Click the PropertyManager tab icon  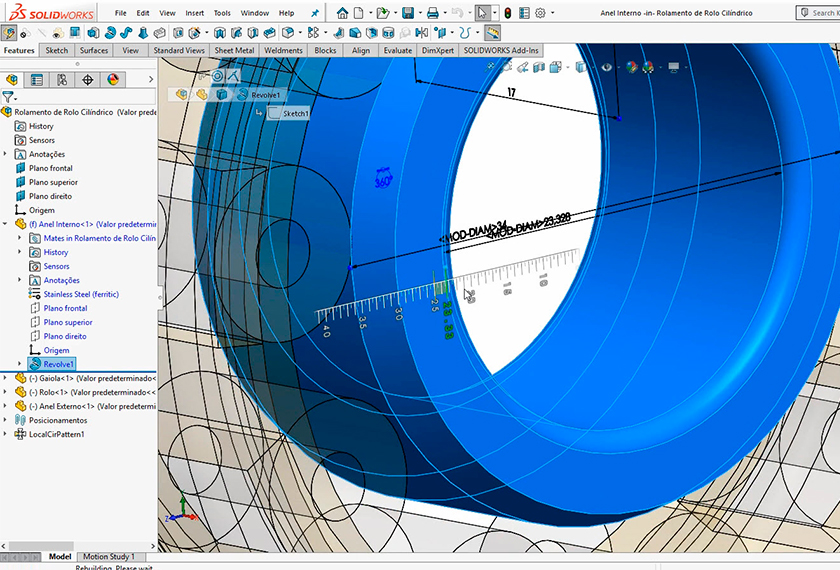[37, 80]
